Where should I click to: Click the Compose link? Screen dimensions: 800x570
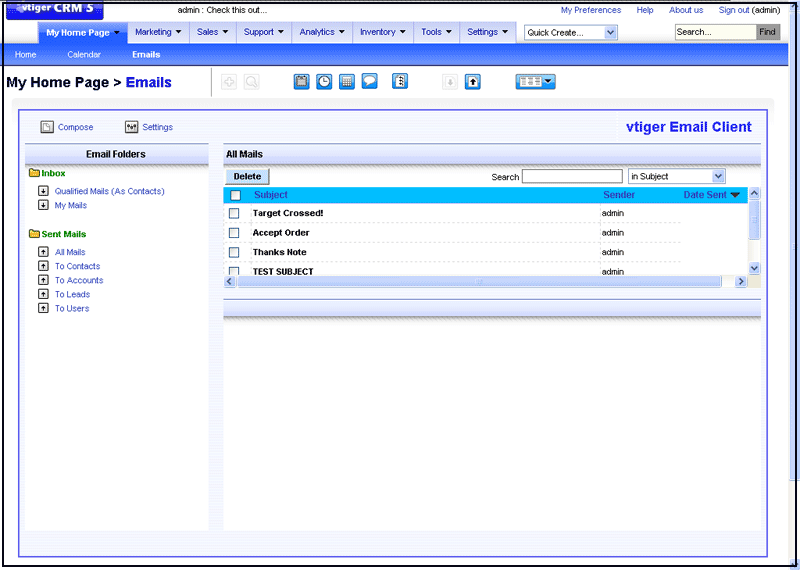76,127
